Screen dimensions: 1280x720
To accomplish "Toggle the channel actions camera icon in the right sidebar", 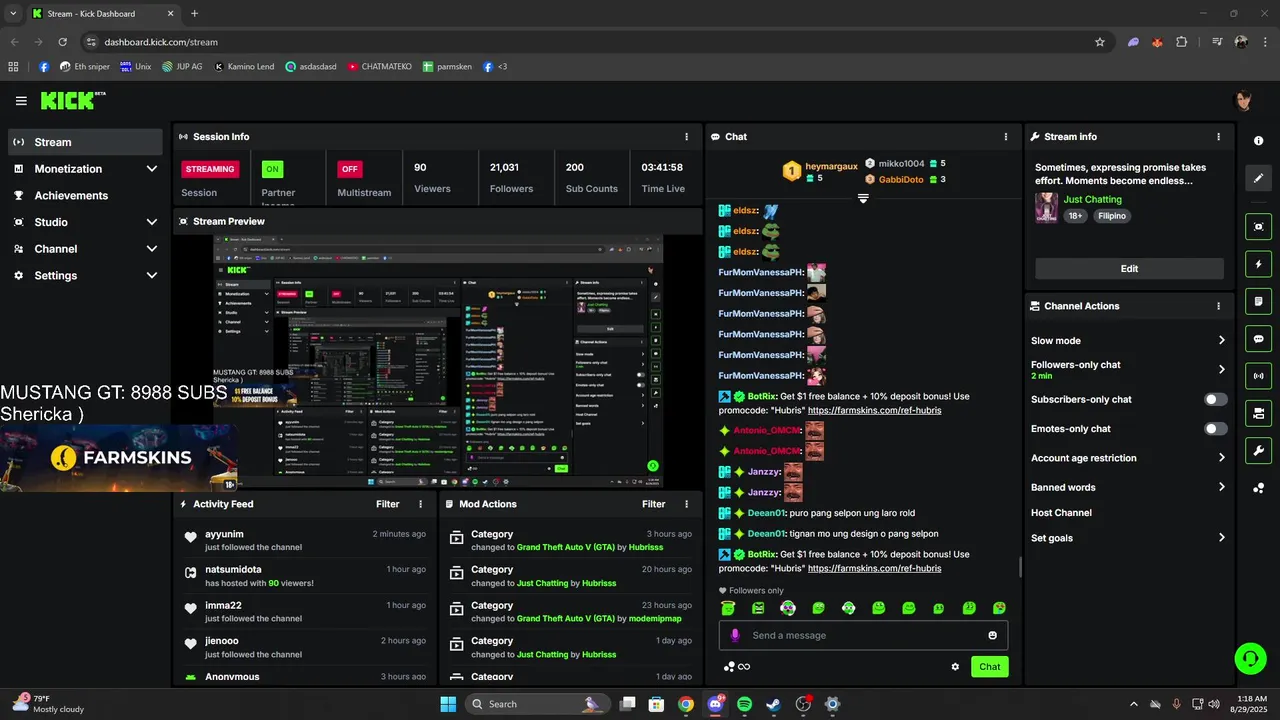I will [1259, 413].
